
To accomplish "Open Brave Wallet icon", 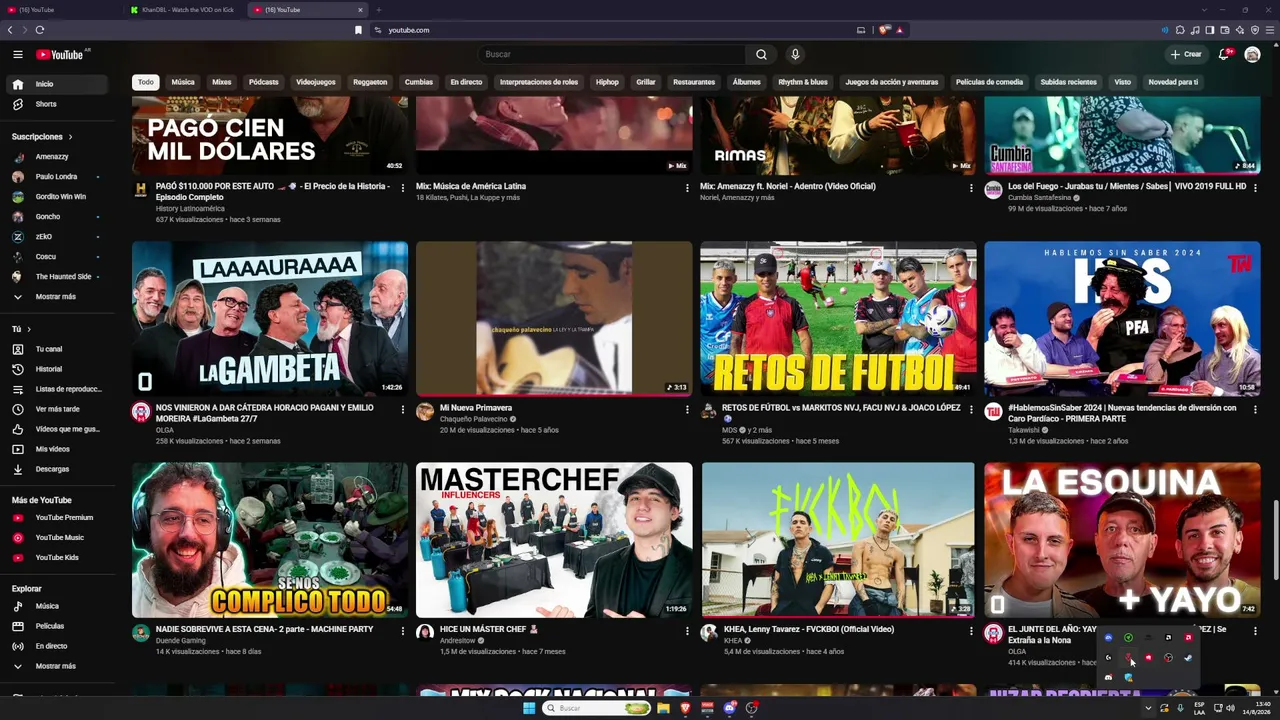I will pos(1225,30).
